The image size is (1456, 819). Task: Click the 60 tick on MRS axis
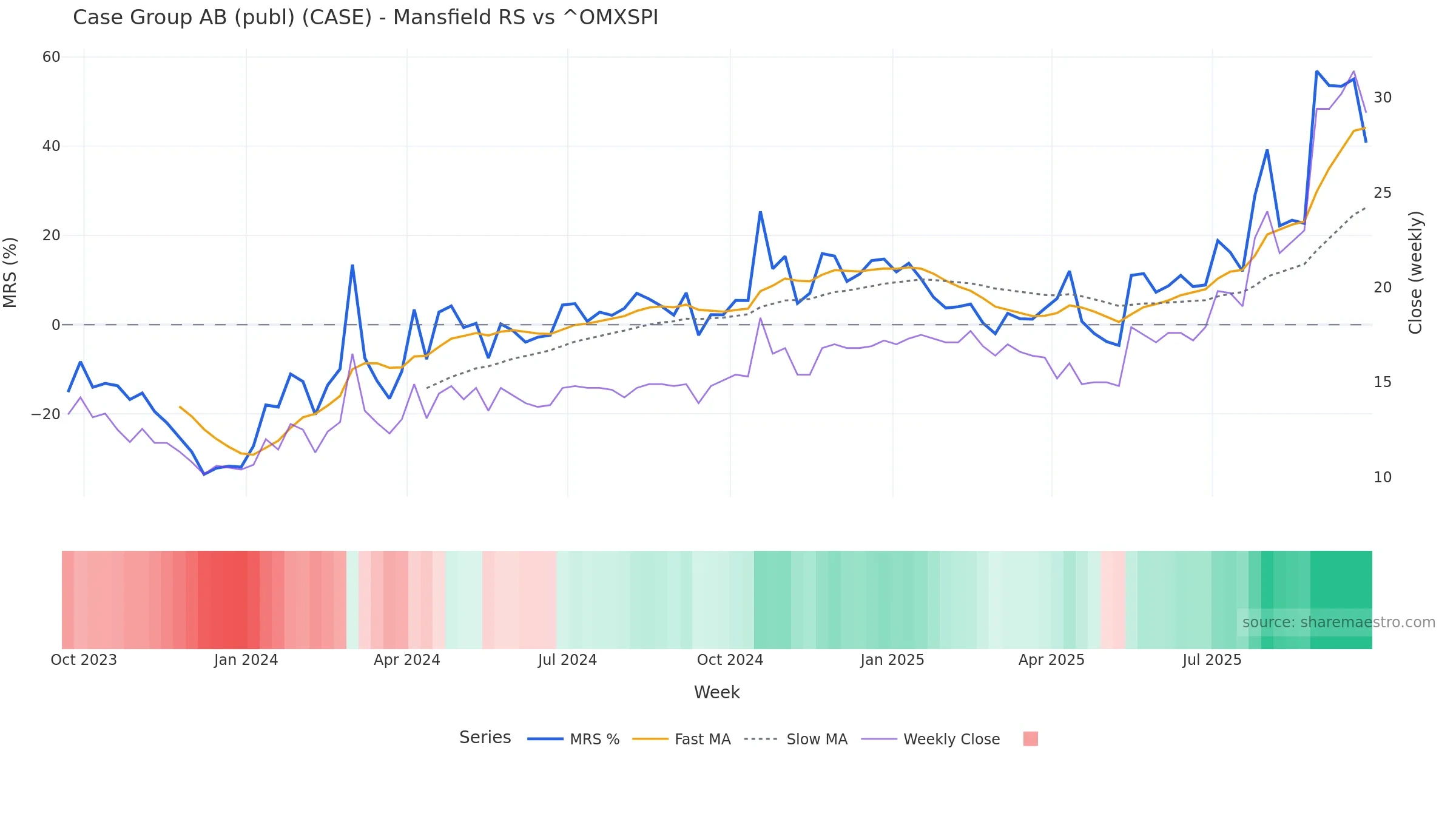[x=52, y=57]
